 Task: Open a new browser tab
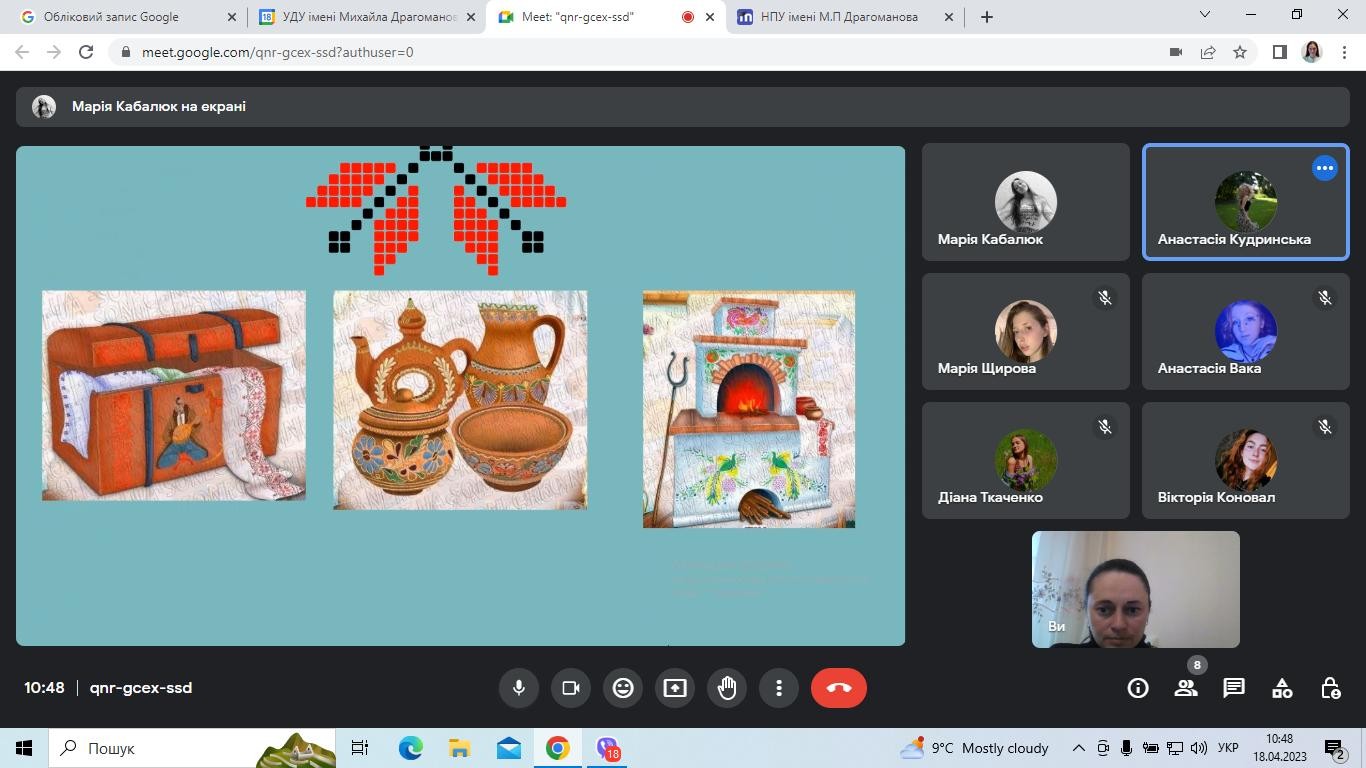point(987,17)
